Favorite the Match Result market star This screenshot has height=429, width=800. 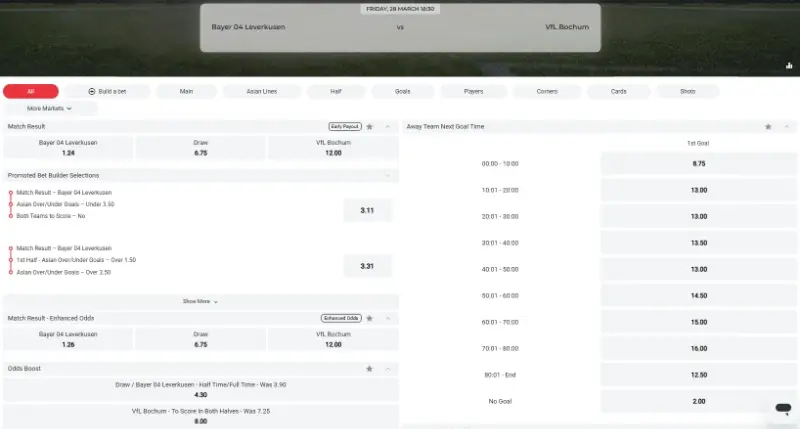[x=370, y=127]
